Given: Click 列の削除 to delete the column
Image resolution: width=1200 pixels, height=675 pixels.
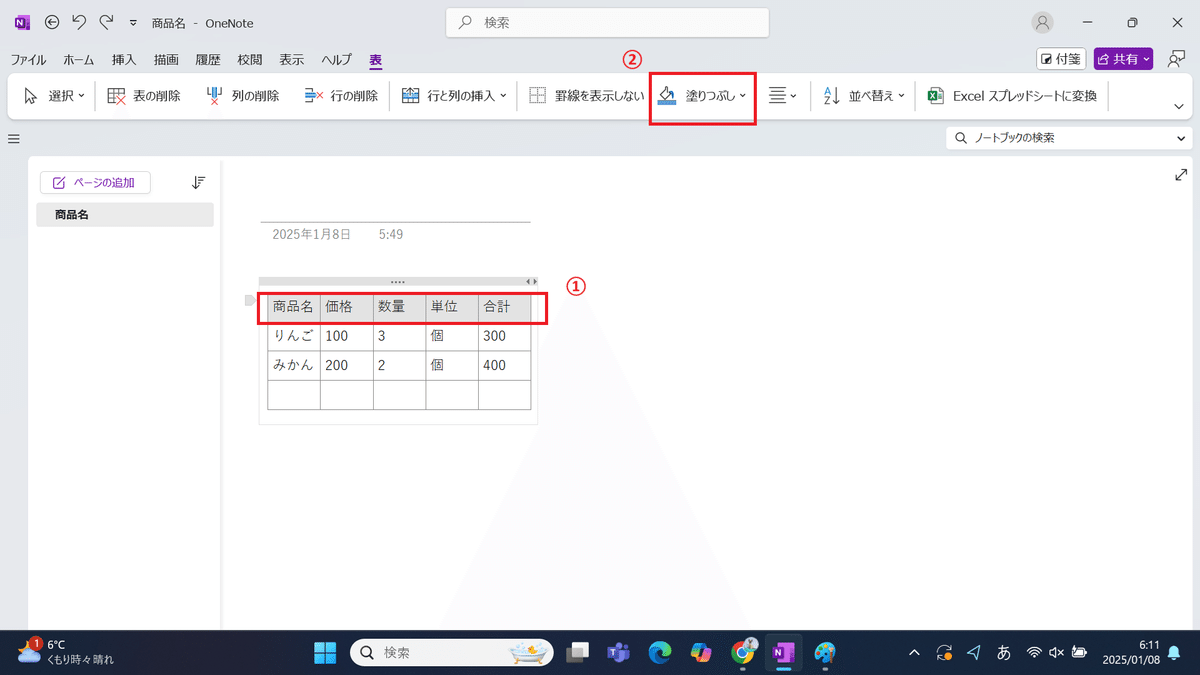Looking at the screenshot, I should click(x=243, y=96).
